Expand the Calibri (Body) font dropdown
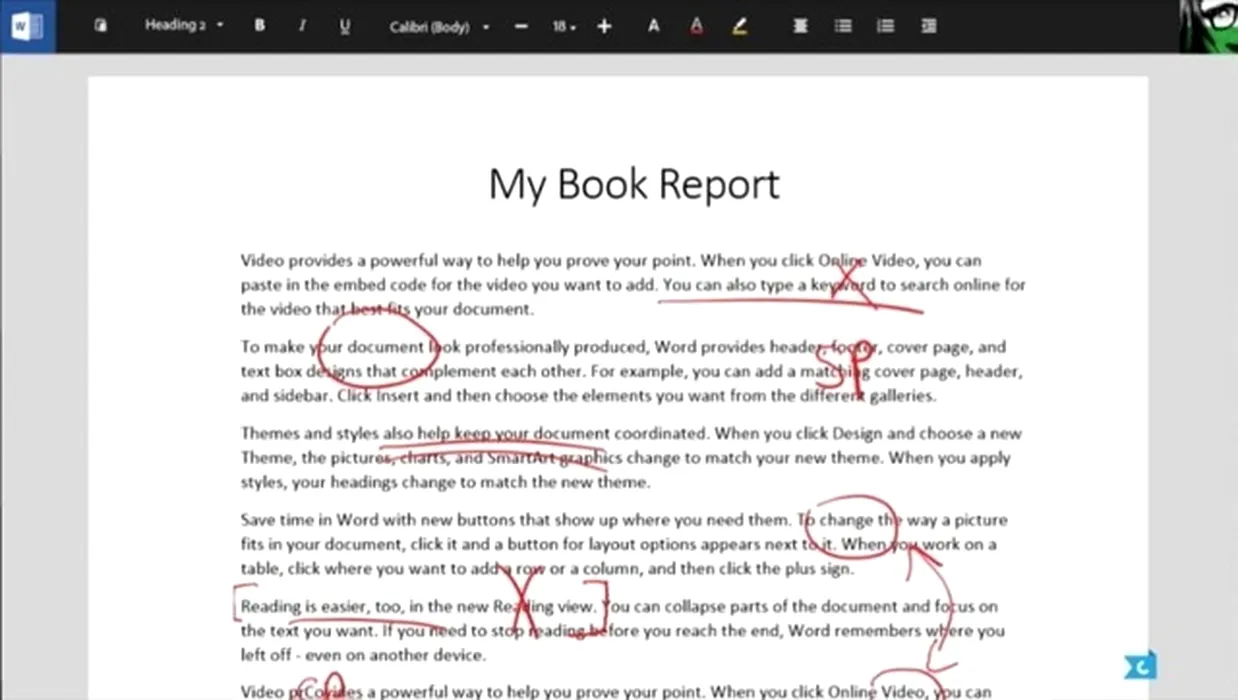The height and width of the screenshot is (700, 1238). tap(439, 27)
